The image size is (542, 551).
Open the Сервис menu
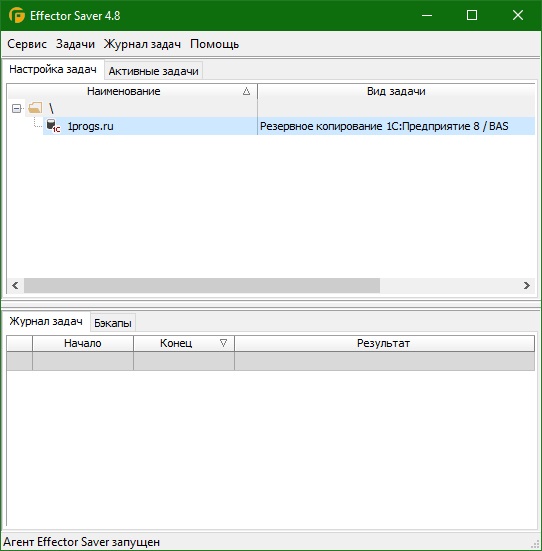tap(27, 44)
